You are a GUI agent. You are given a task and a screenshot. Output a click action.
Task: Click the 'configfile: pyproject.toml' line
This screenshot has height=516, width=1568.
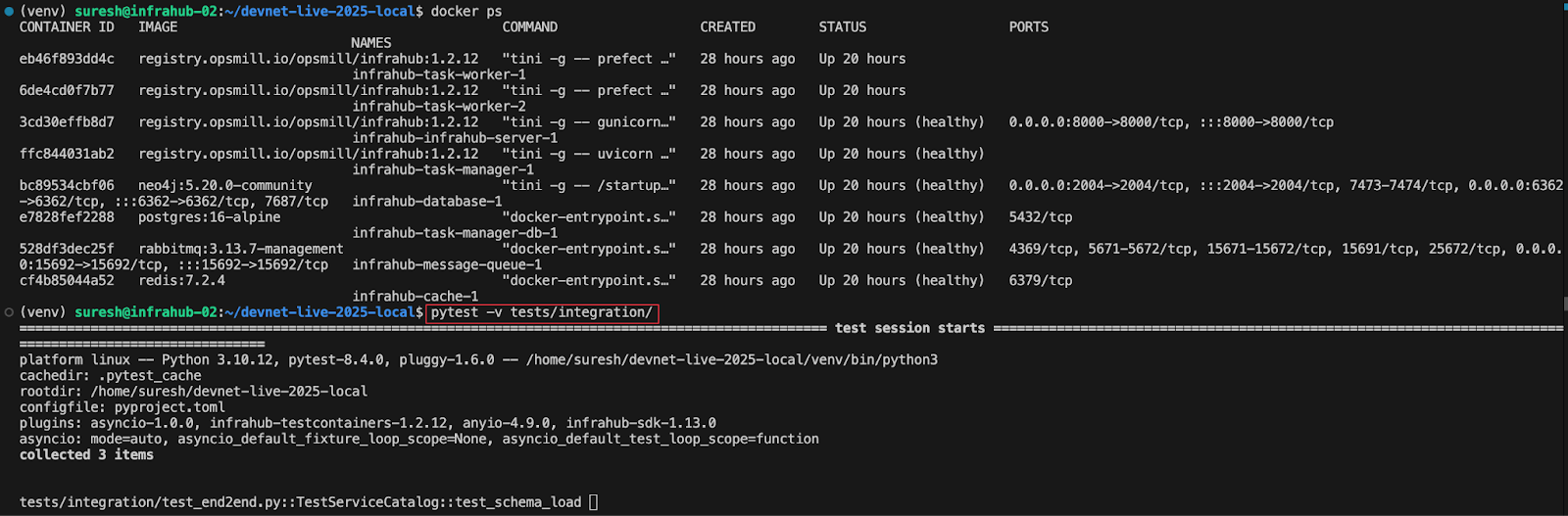point(122,407)
